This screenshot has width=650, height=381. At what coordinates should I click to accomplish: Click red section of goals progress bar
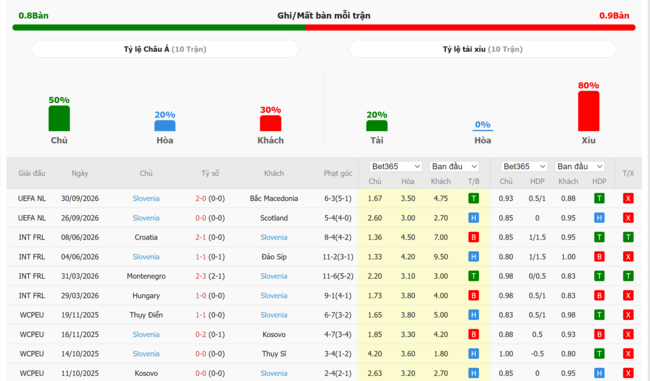(x=471, y=27)
